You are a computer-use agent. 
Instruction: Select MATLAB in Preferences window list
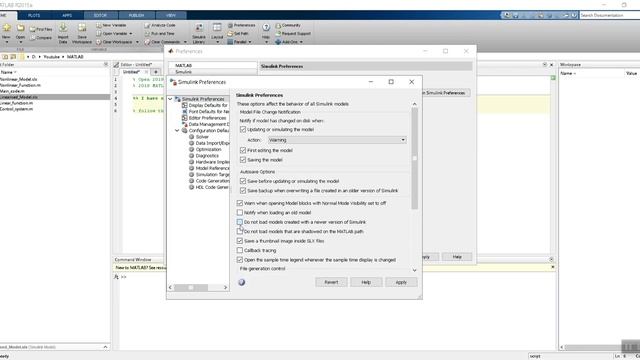pyautogui.click(x=183, y=65)
